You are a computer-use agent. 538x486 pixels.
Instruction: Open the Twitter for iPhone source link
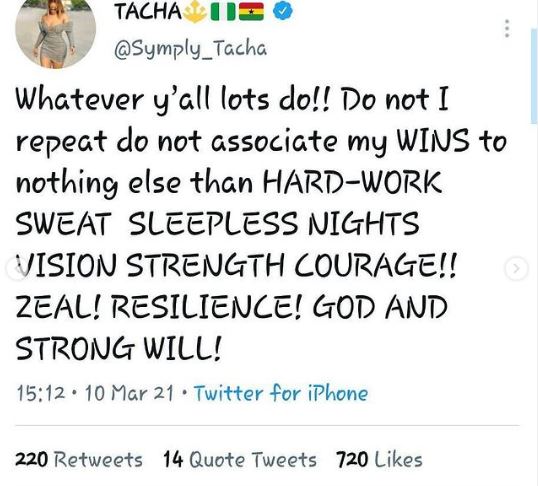(281, 393)
